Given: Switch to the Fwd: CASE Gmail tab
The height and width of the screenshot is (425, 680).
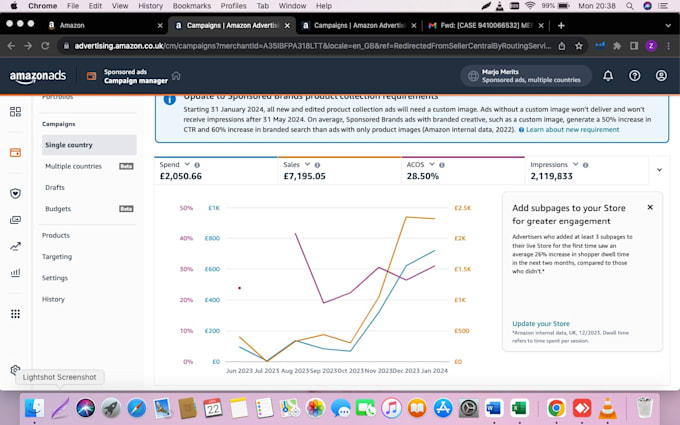Looking at the screenshot, I should click(486, 26).
